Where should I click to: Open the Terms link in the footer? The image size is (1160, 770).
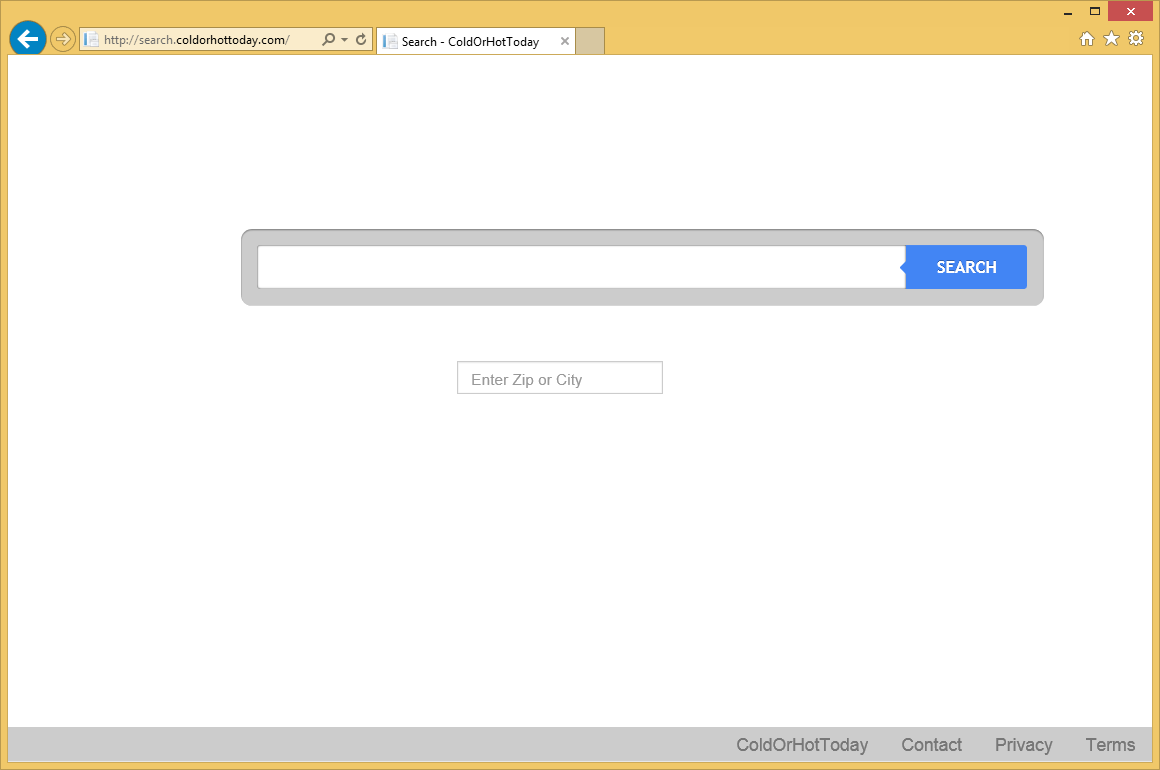click(1110, 744)
